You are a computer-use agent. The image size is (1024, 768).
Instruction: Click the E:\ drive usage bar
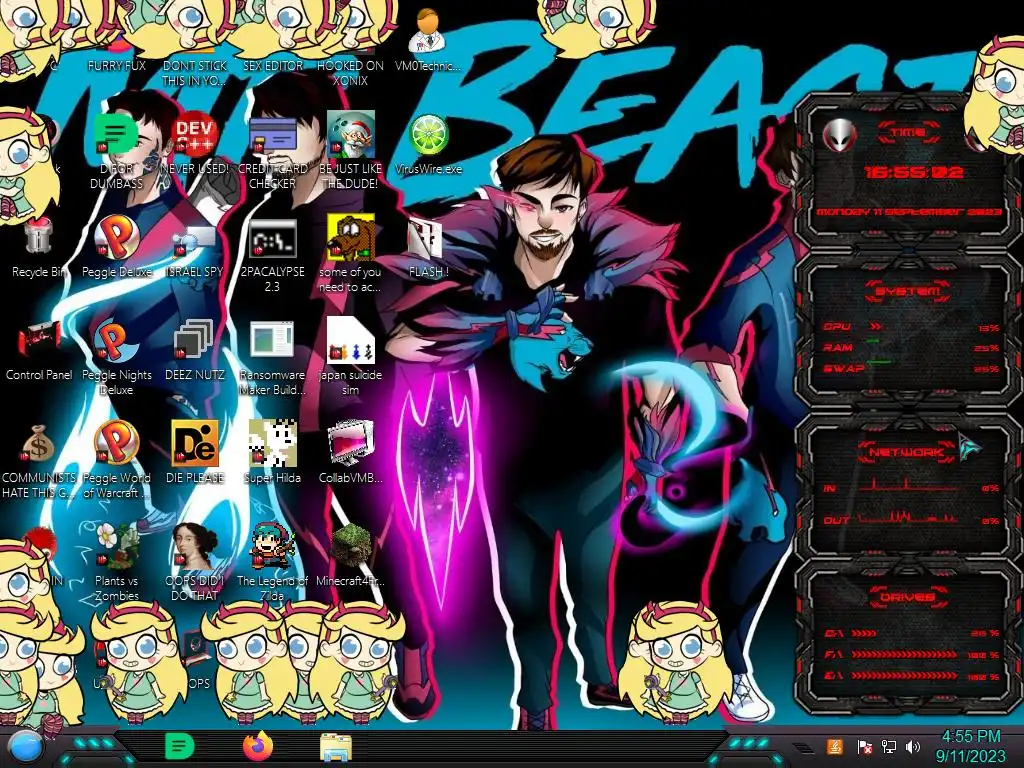point(904,676)
